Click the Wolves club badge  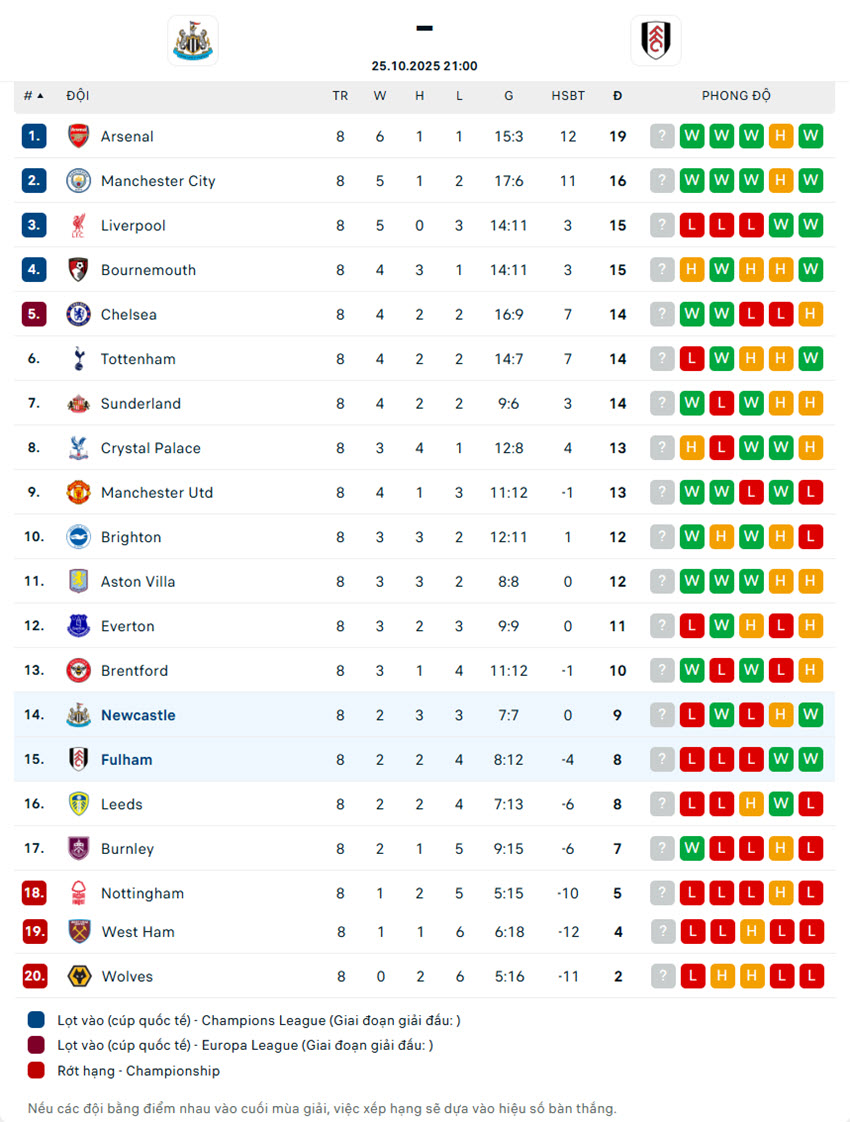(78, 977)
